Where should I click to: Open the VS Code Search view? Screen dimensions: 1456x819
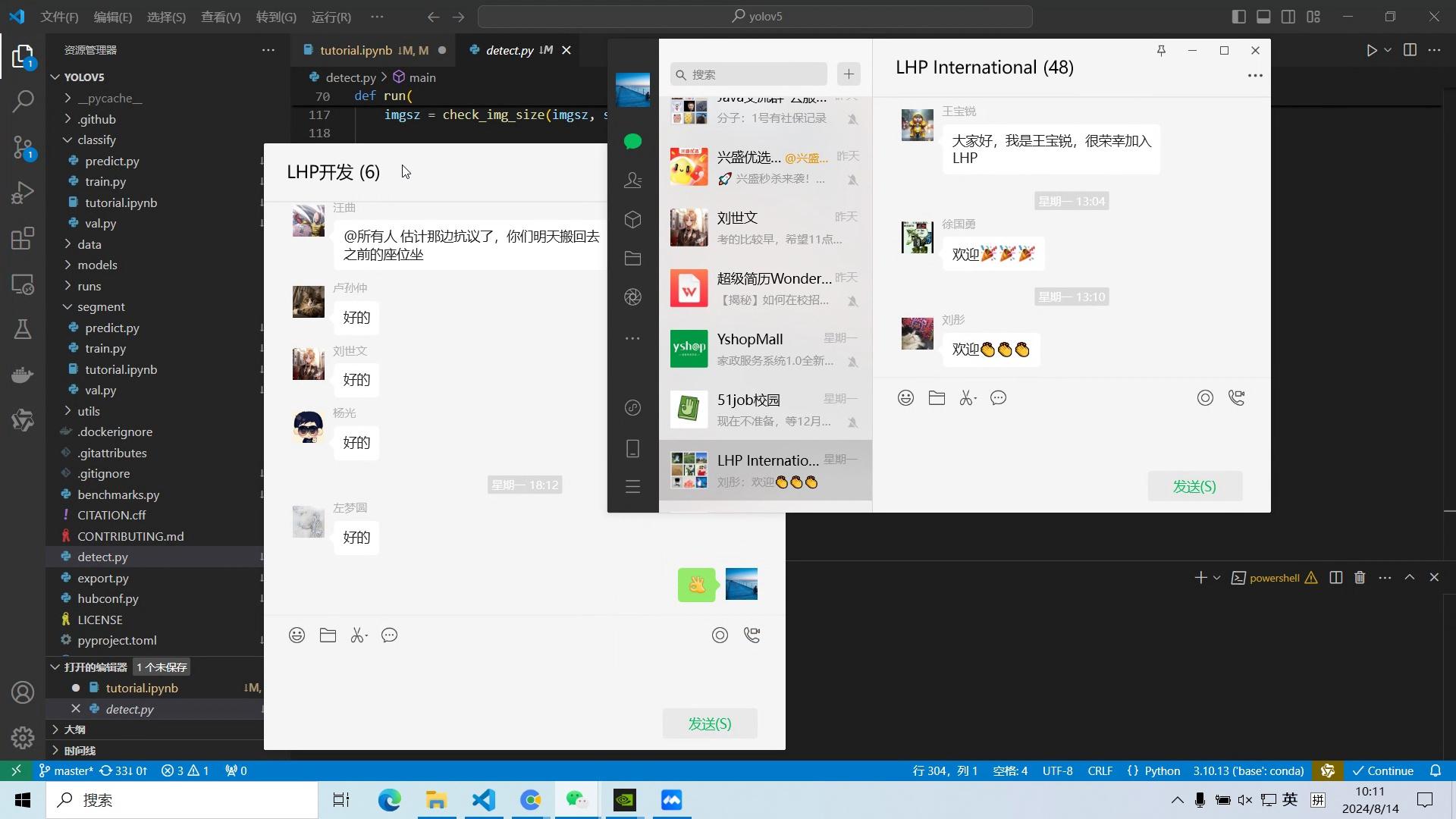(23, 101)
